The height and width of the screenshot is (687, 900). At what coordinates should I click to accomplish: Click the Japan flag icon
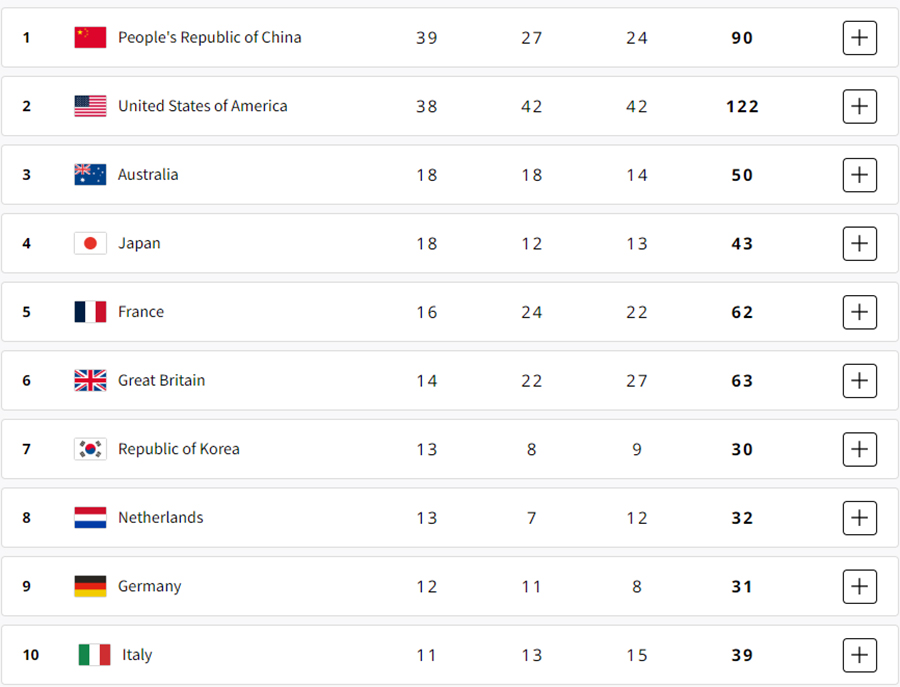coord(90,243)
